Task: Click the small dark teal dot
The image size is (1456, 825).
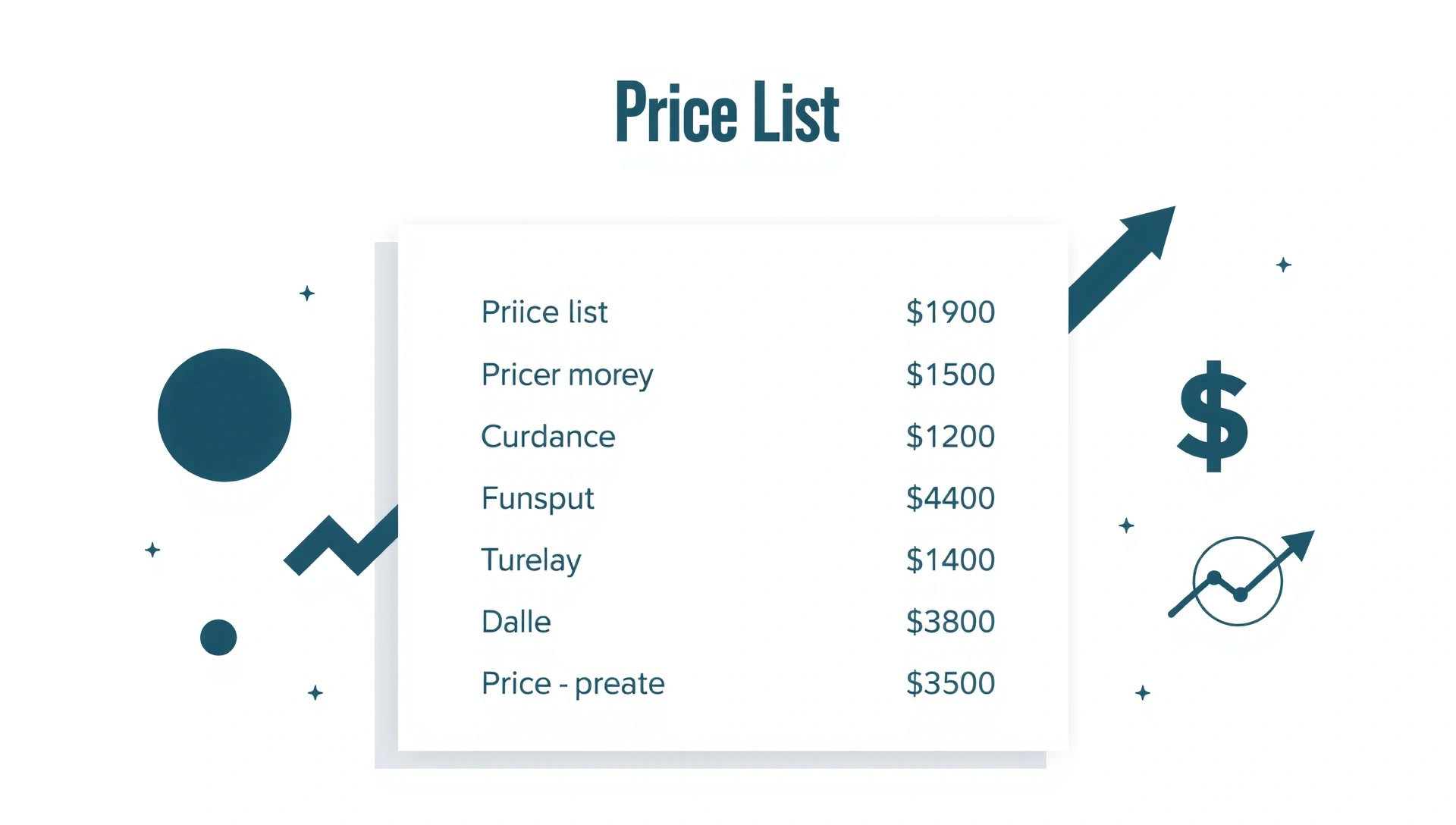Action: point(218,637)
